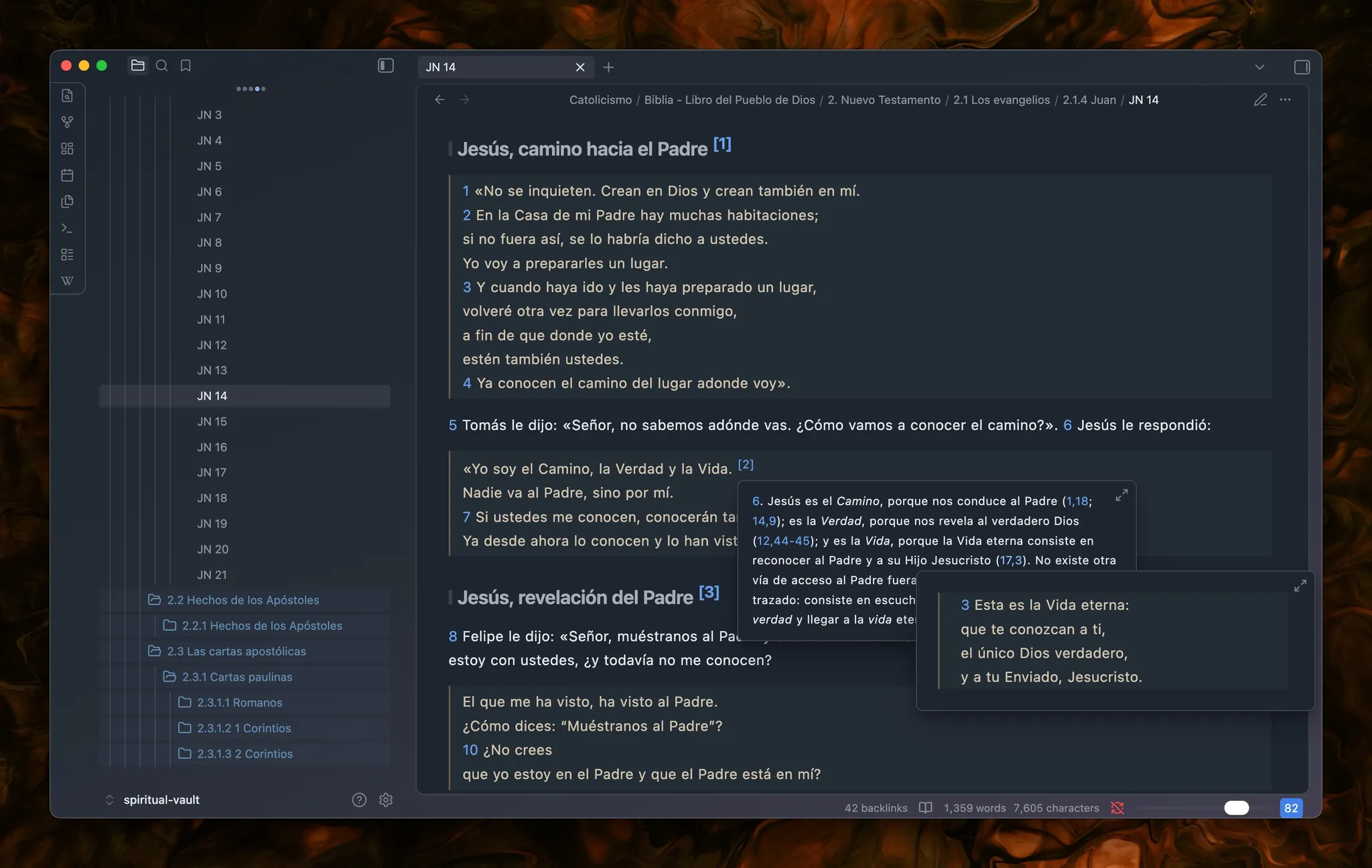Open vault settings gear
The image size is (1372, 868).
386,800
